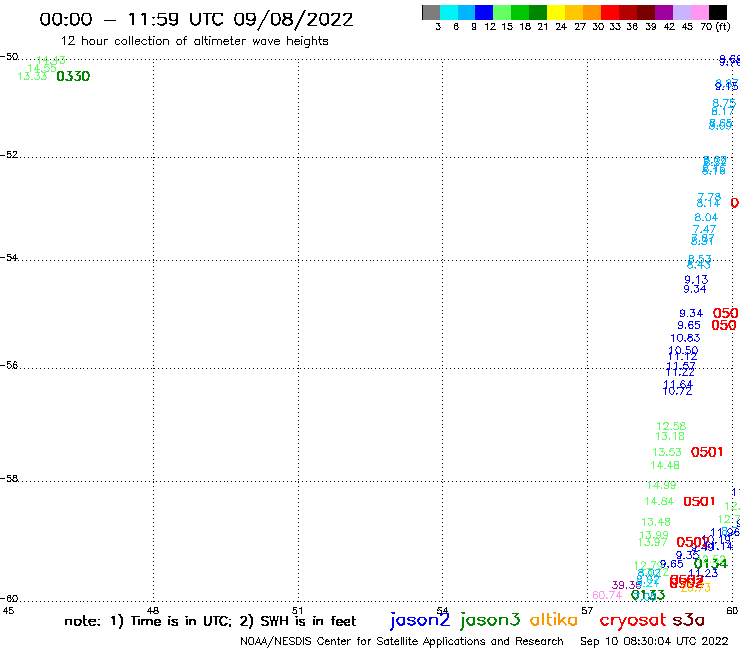740x650 pixels.
Task: Click the longitude axis label "48"
Action: pos(153,610)
